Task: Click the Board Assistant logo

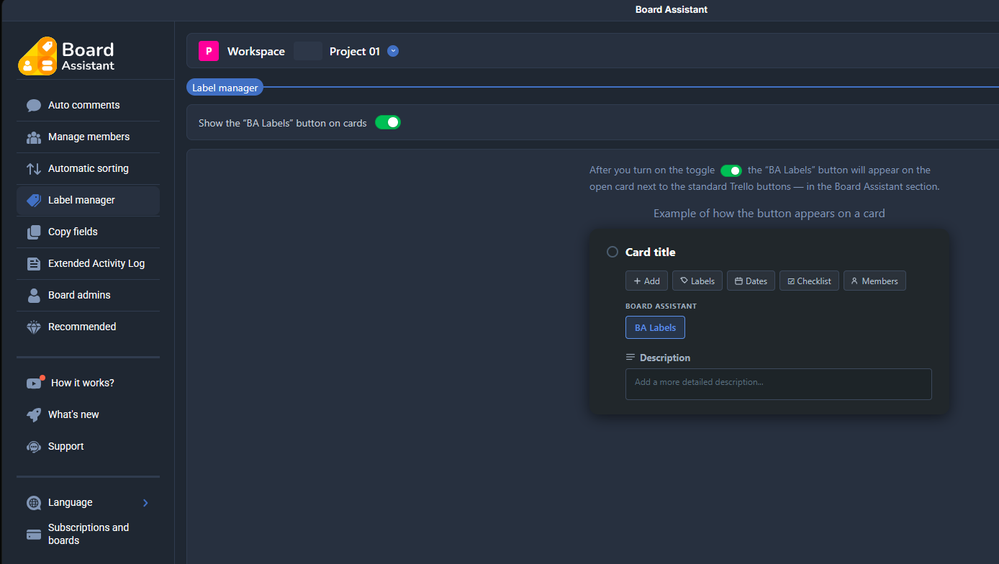Action: (66, 56)
